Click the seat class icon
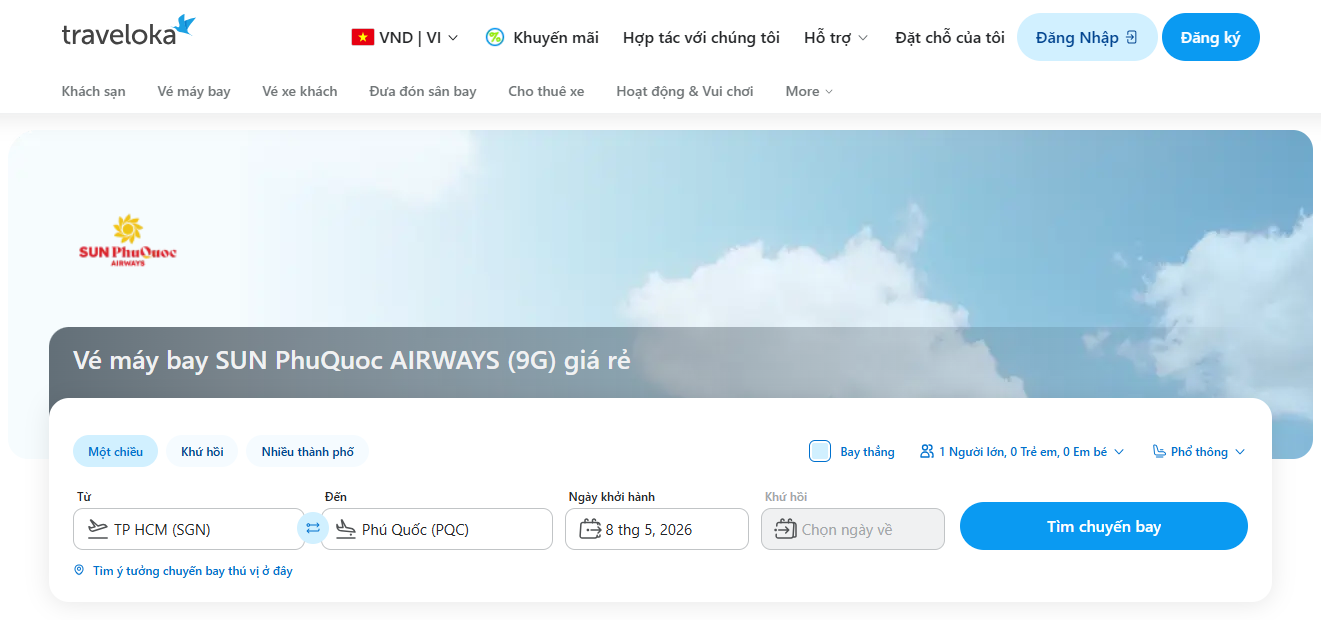Viewport: 1321px width, 620px height. tap(1159, 452)
